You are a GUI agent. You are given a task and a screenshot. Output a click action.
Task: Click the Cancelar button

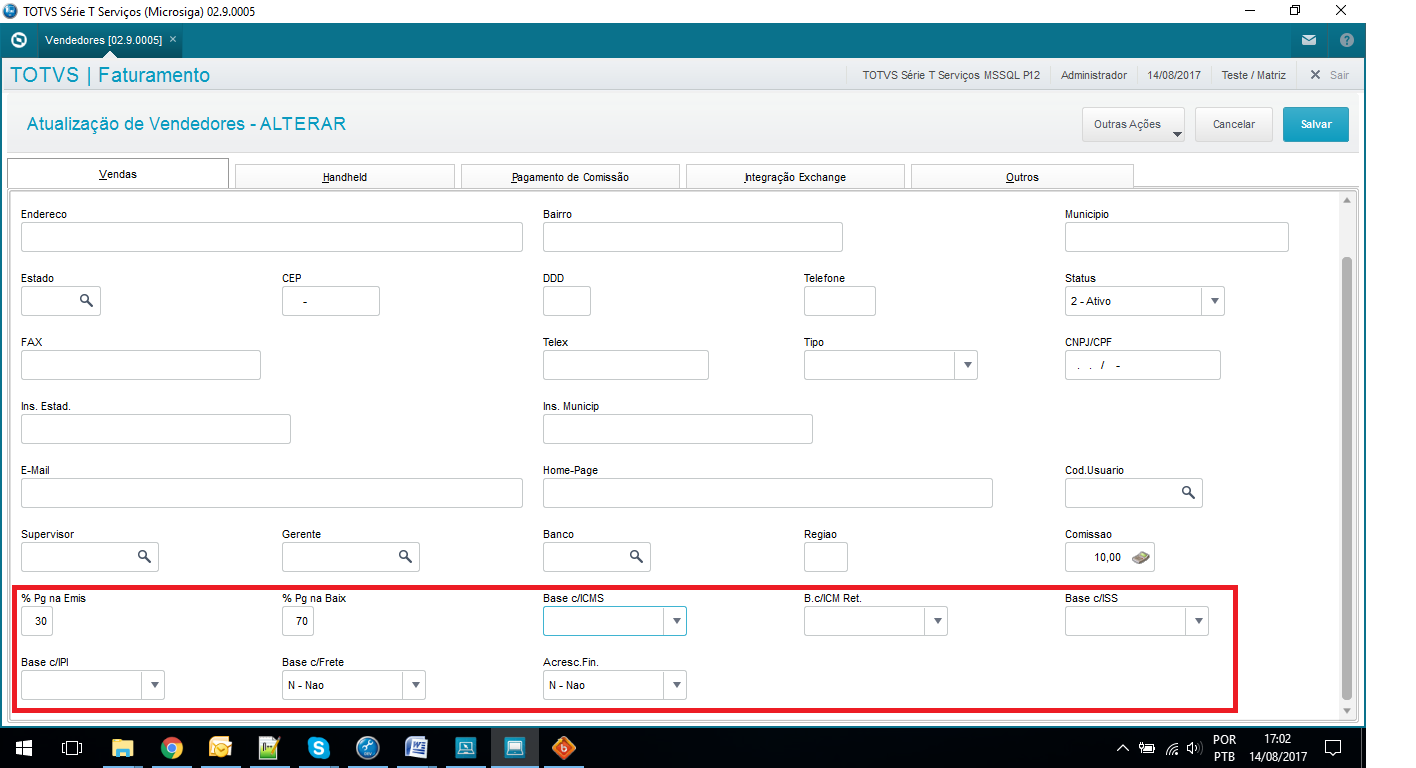point(1233,125)
